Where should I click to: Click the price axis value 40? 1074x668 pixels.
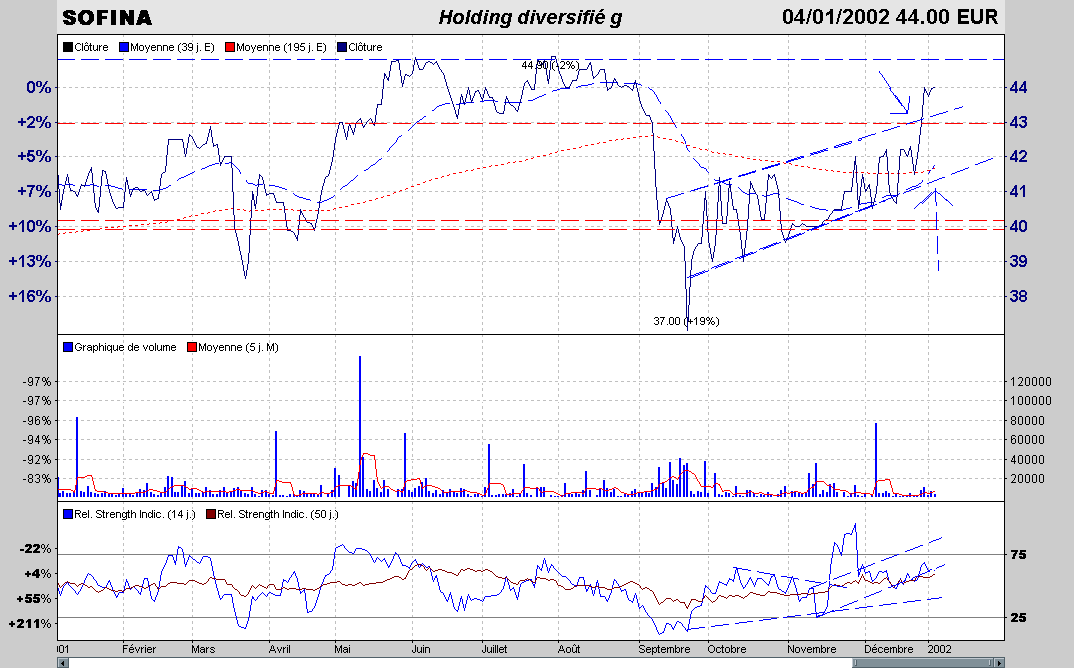click(1018, 227)
